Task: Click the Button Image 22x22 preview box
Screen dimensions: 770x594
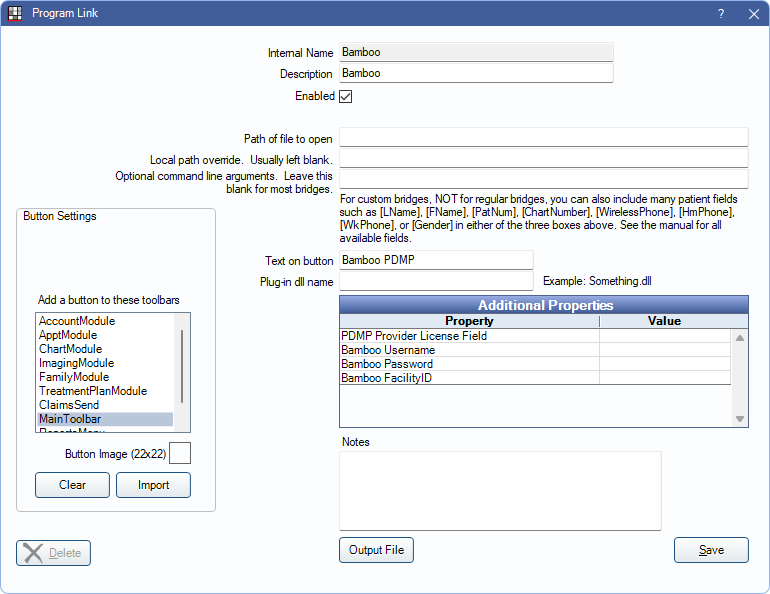Action: click(180, 454)
